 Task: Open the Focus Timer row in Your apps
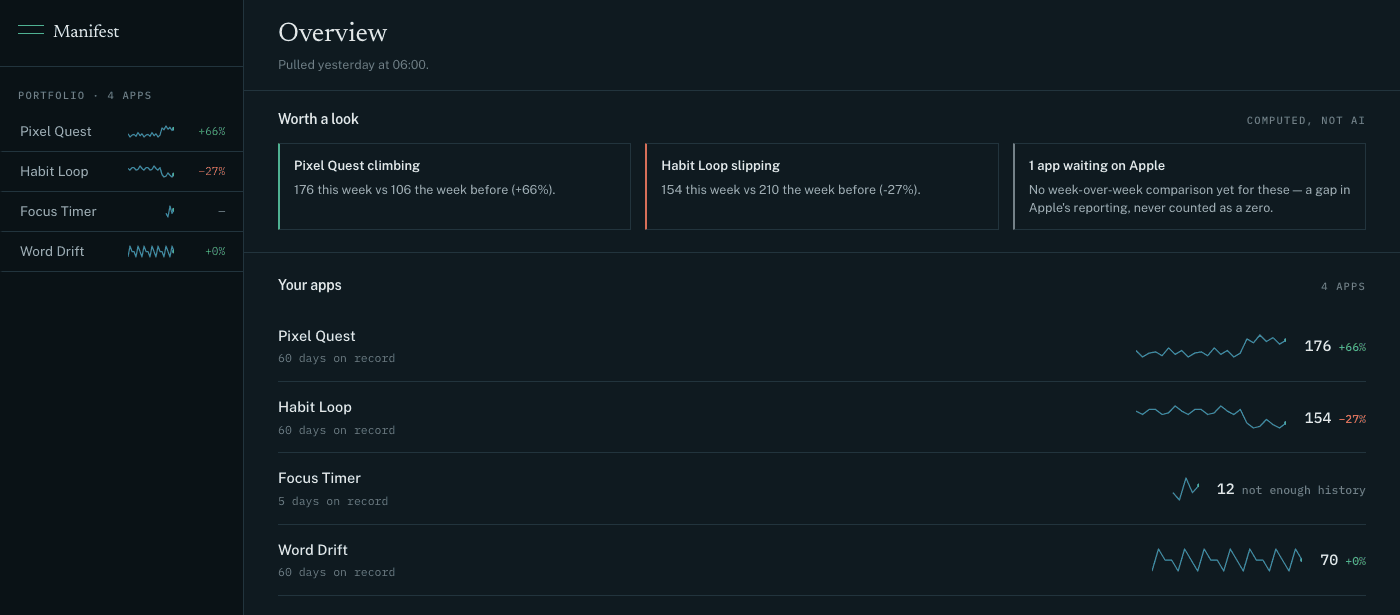pos(822,489)
